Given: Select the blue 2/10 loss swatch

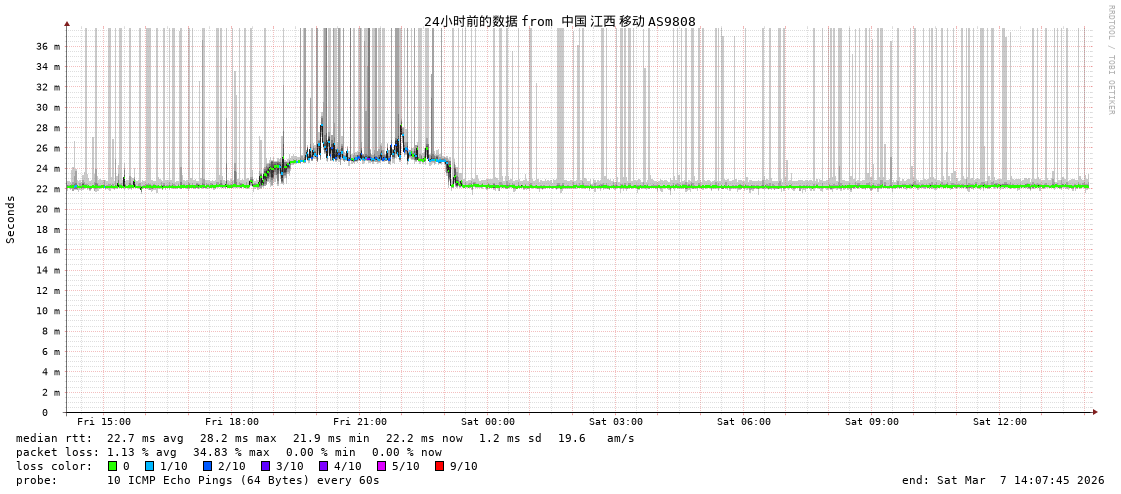Looking at the screenshot, I should [x=207, y=466].
